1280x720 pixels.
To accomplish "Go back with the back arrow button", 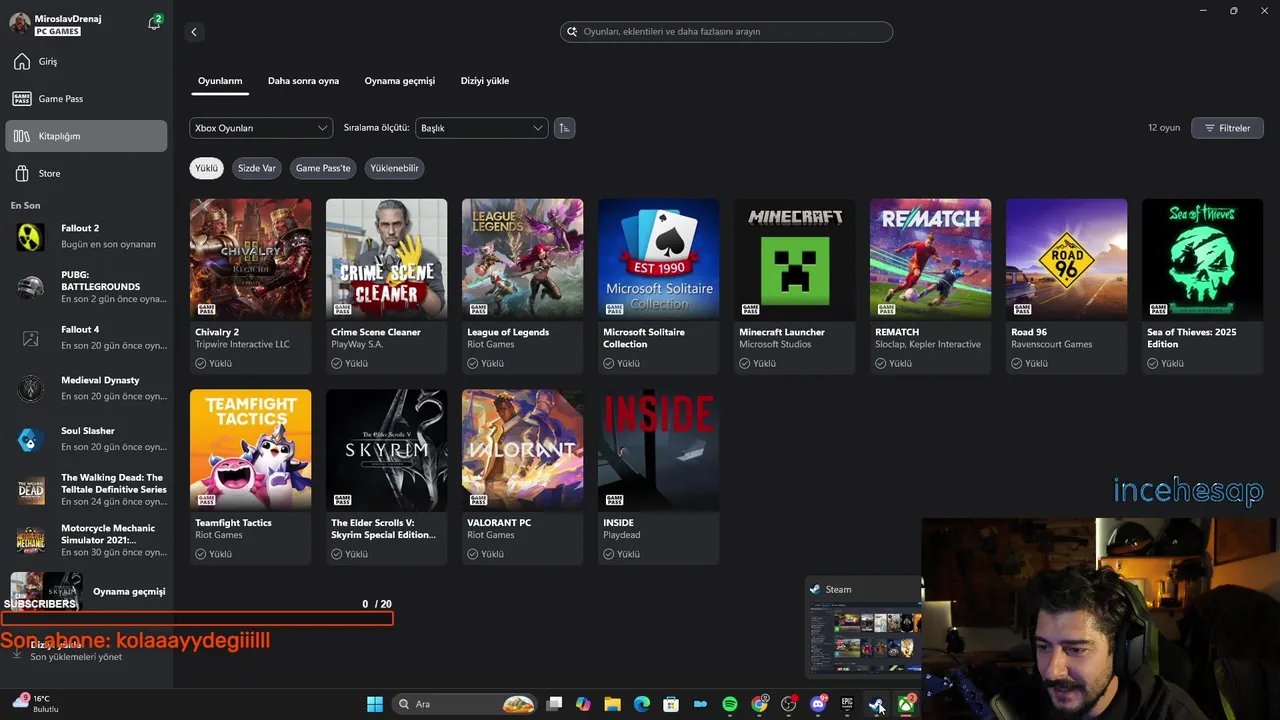I will (194, 32).
